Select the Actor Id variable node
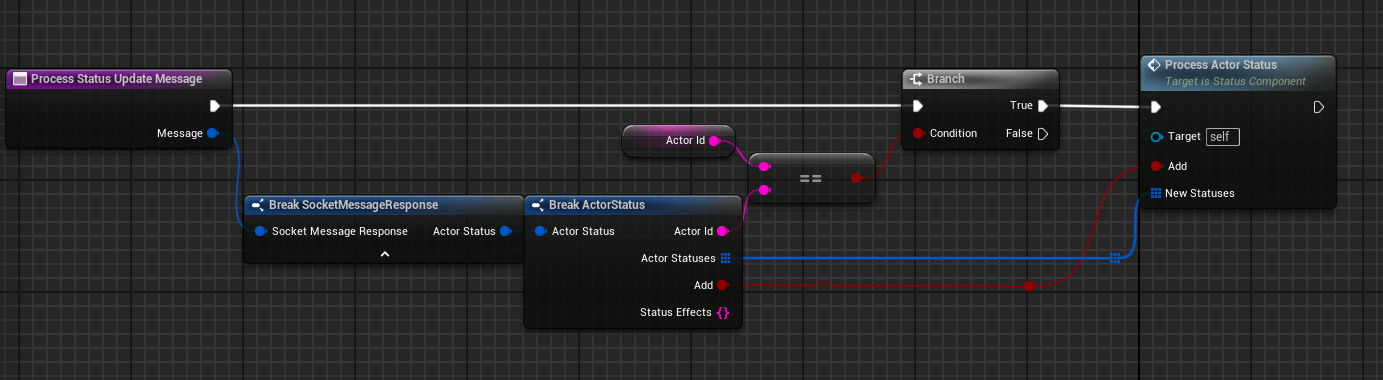The height and width of the screenshot is (380, 1383). (x=678, y=141)
